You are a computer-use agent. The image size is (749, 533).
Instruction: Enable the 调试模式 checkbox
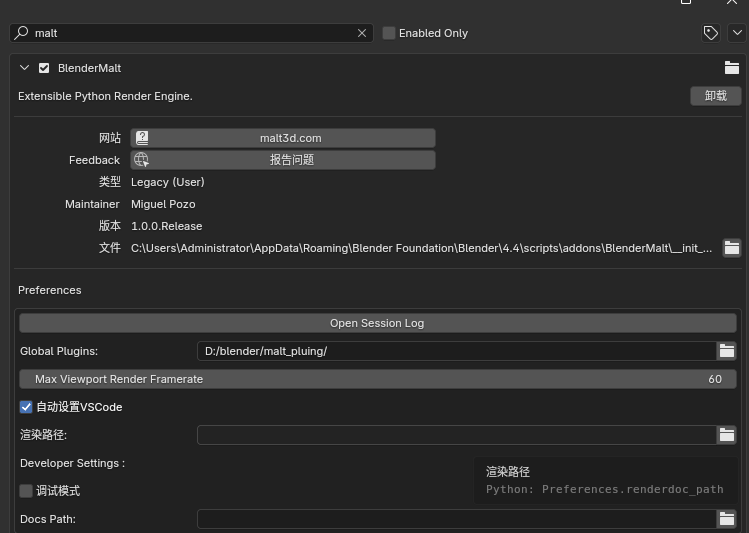point(26,491)
